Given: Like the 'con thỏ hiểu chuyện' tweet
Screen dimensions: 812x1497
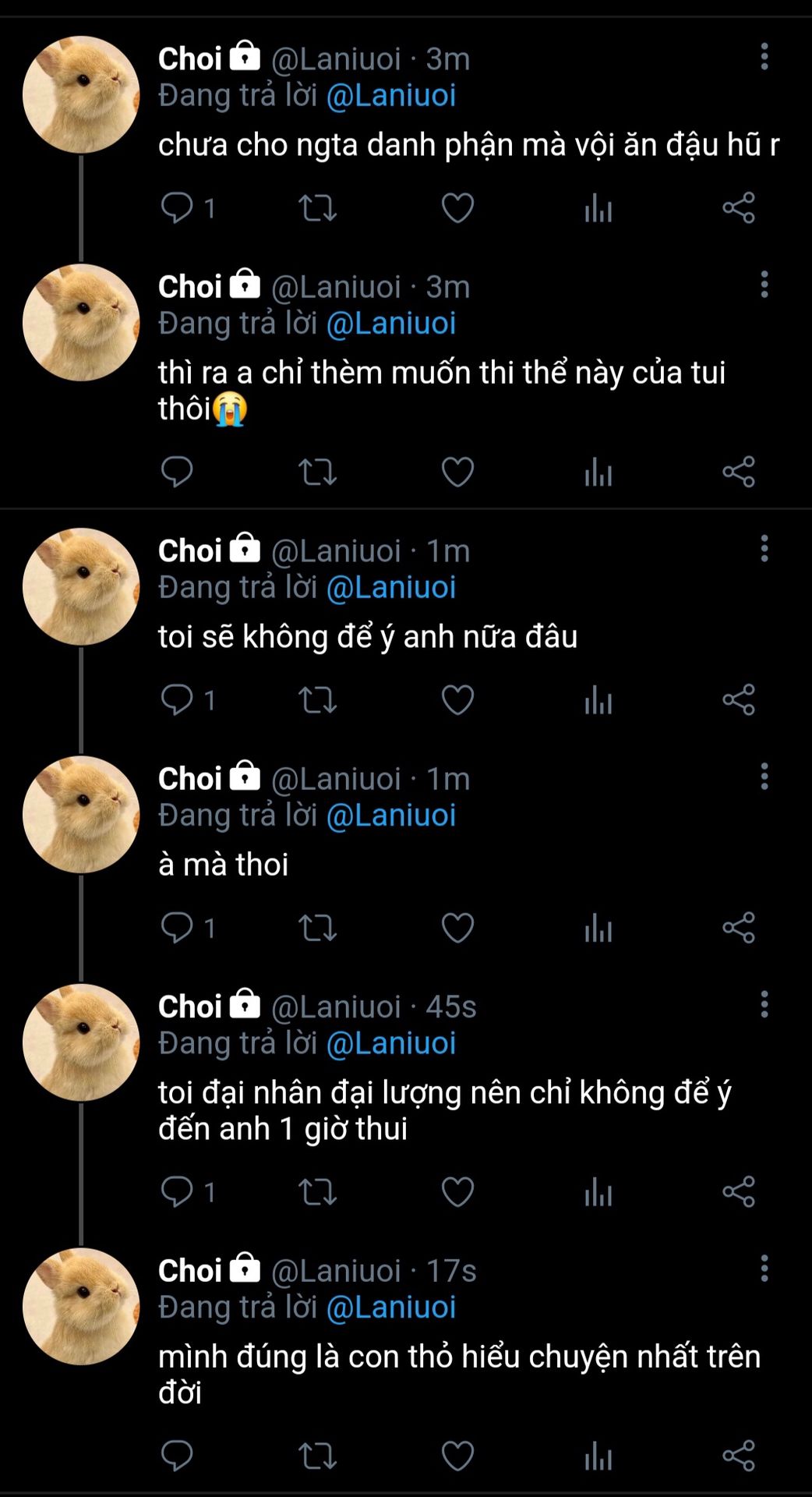Looking at the screenshot, I should (x=457, y=1456).
